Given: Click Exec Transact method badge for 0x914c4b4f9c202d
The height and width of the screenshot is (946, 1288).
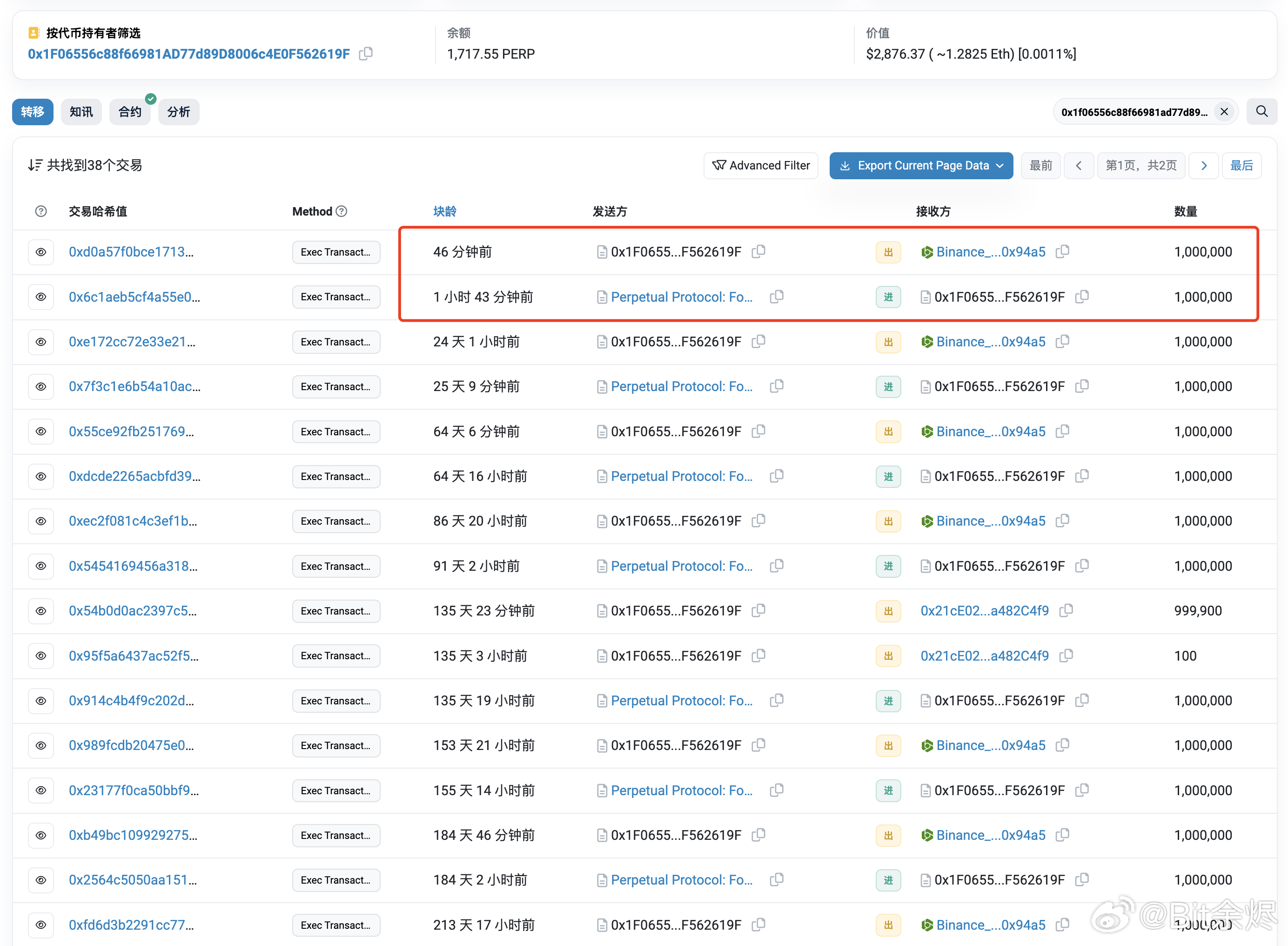Looking at the screenshot, I should [336, 700].
